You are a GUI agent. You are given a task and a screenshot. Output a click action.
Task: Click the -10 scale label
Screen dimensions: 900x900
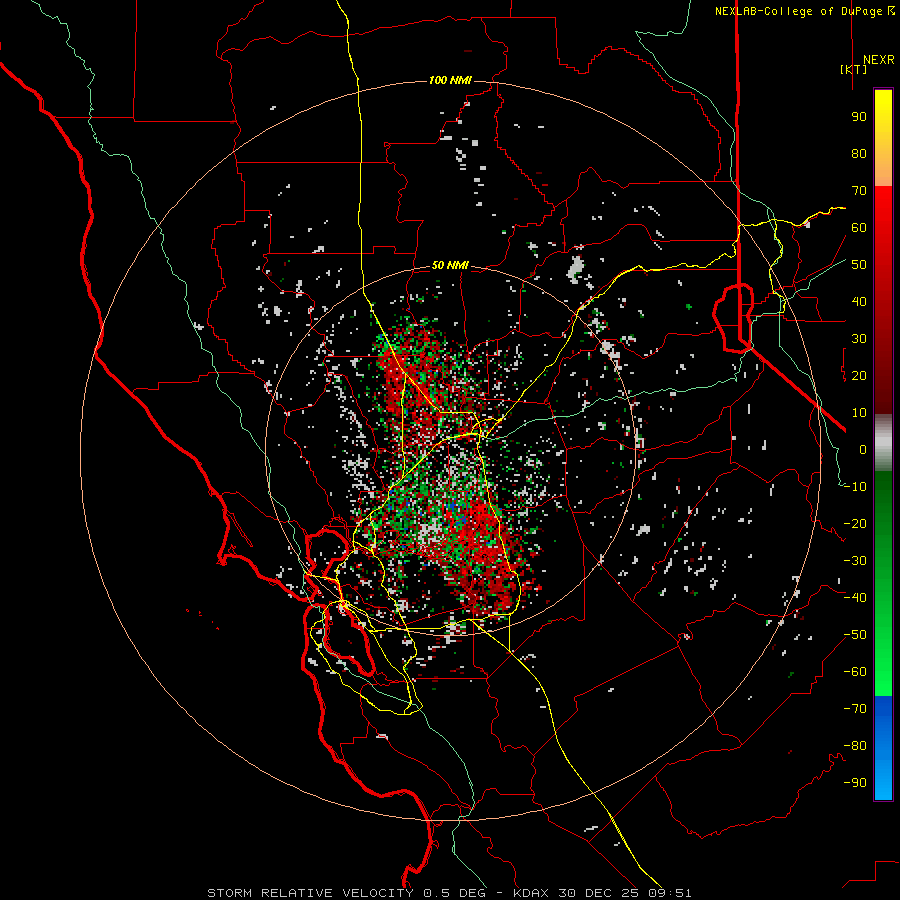855,487
